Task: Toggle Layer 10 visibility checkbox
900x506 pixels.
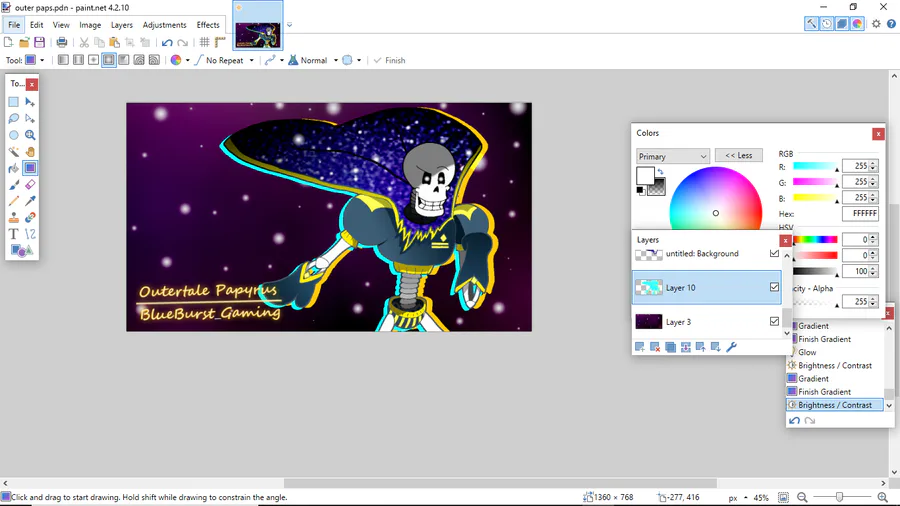Action: (x=774, y=287)
